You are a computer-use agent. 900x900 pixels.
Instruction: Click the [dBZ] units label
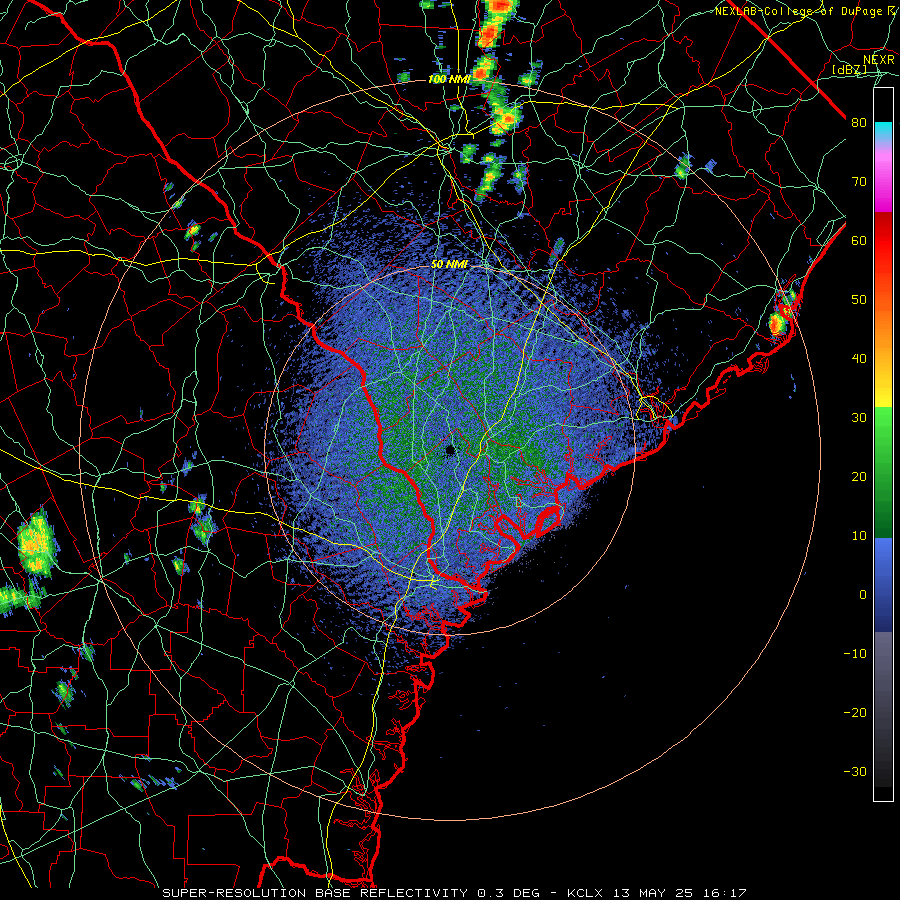(849, 69)
